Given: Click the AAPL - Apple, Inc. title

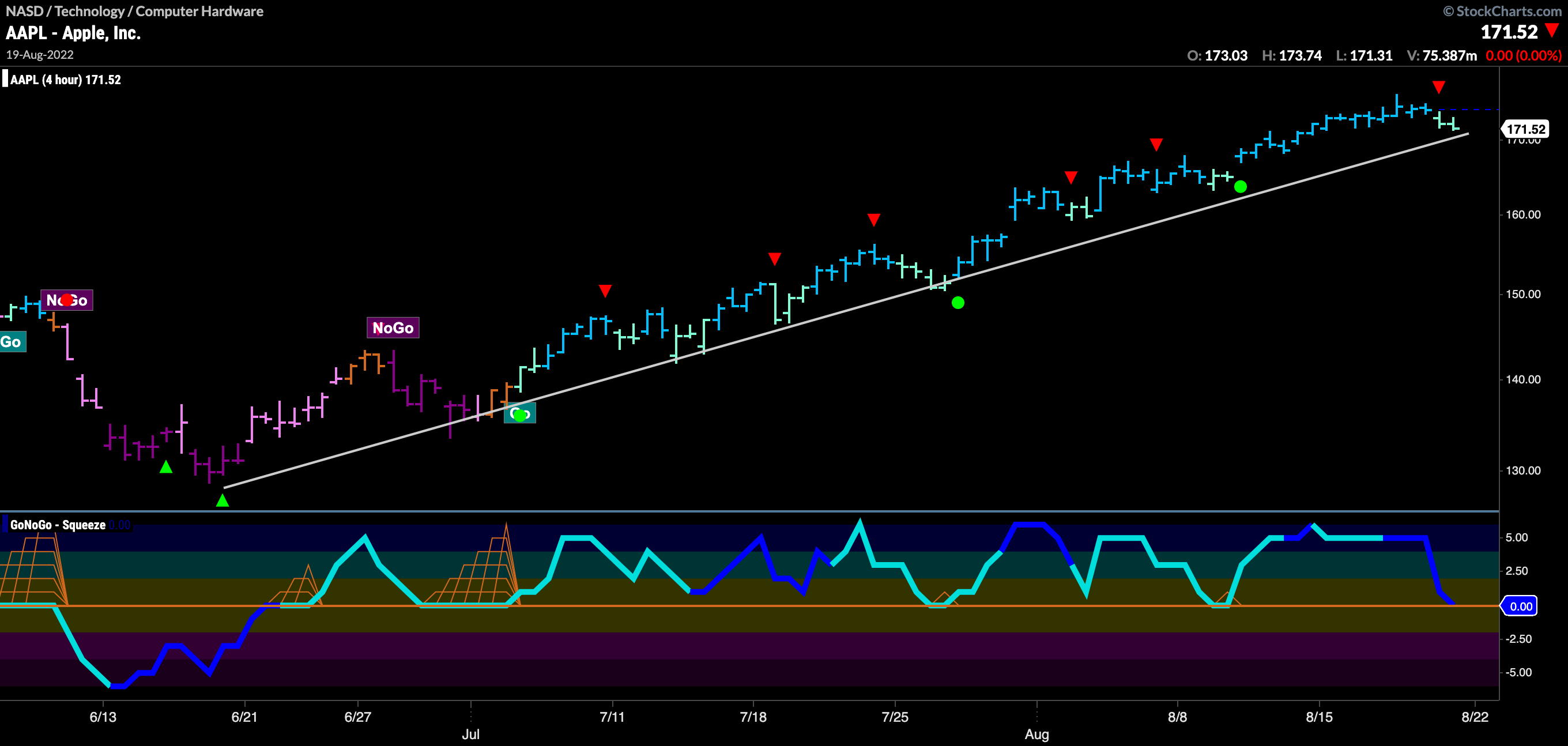Looking at the screenshot, I should (73, 33).
